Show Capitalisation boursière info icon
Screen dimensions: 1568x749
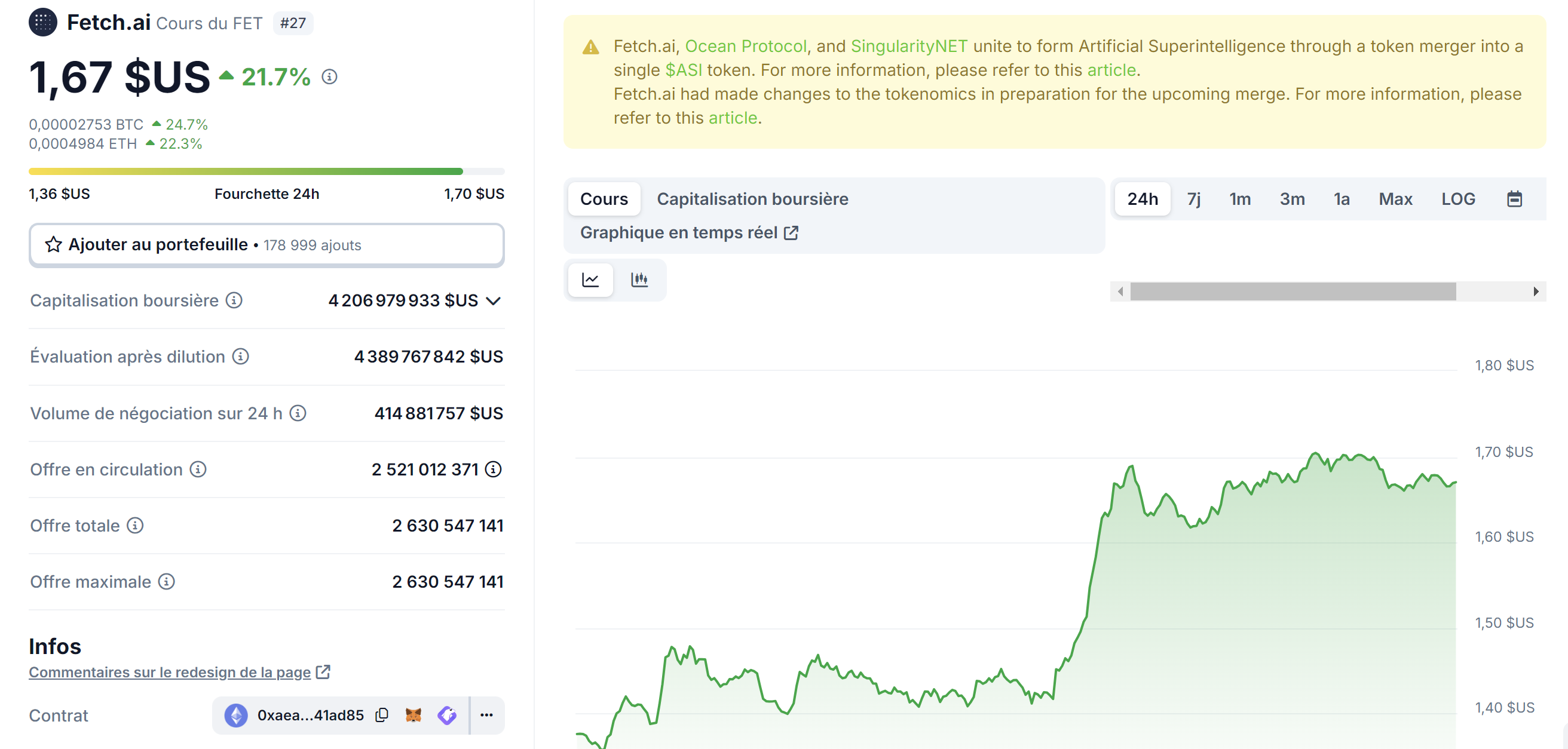(234, 300)
